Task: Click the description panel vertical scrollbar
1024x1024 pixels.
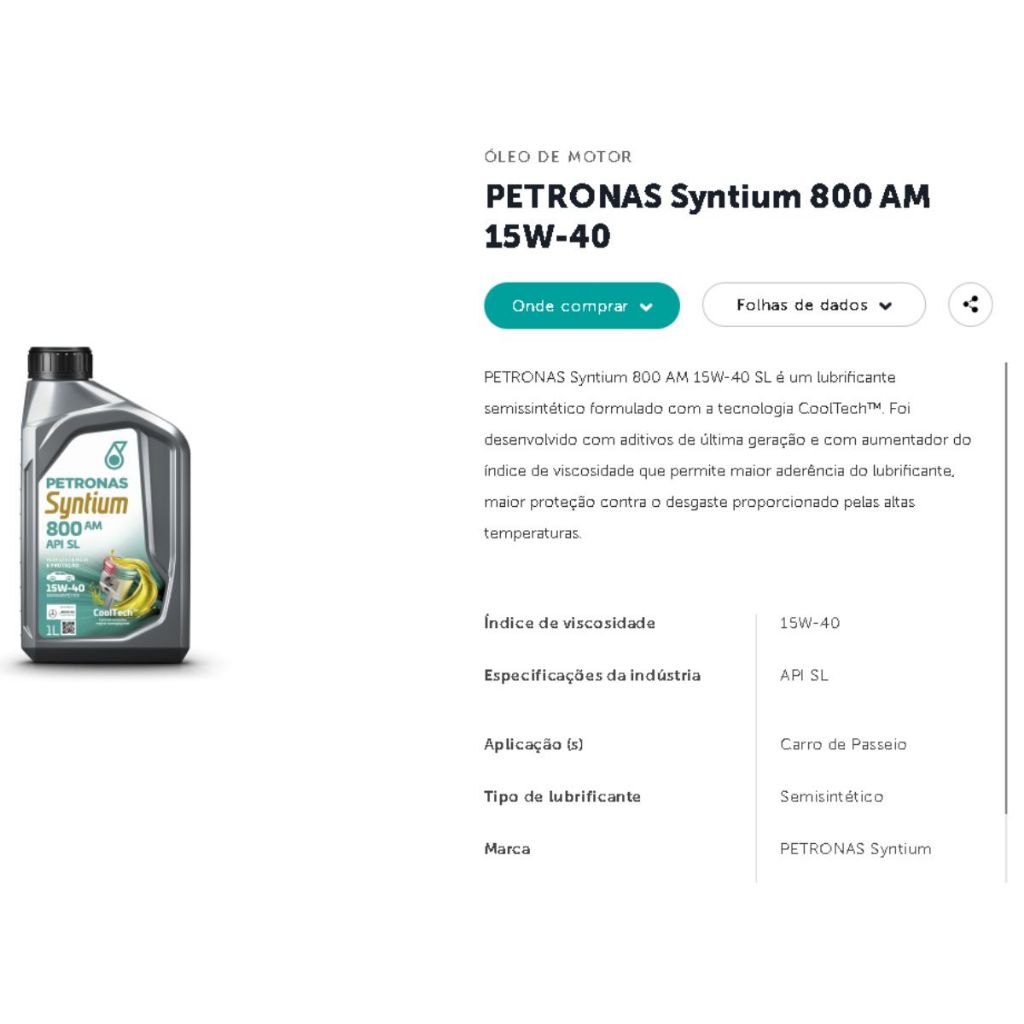Action: (1006, 588)
